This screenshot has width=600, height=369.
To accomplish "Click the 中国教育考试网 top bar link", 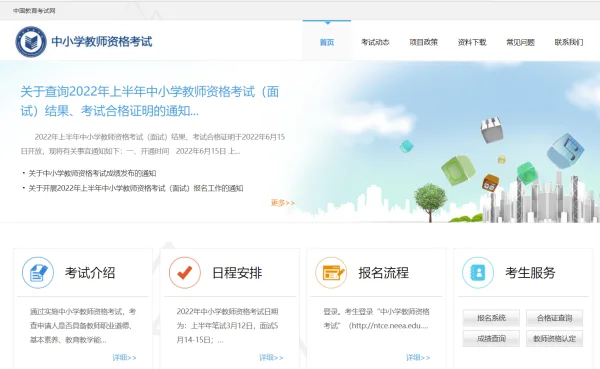I will point(34,11).
